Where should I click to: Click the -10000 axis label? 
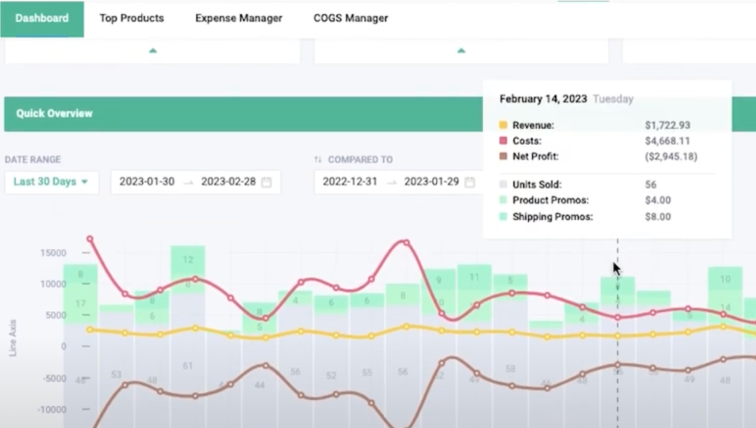pos(53,410)
